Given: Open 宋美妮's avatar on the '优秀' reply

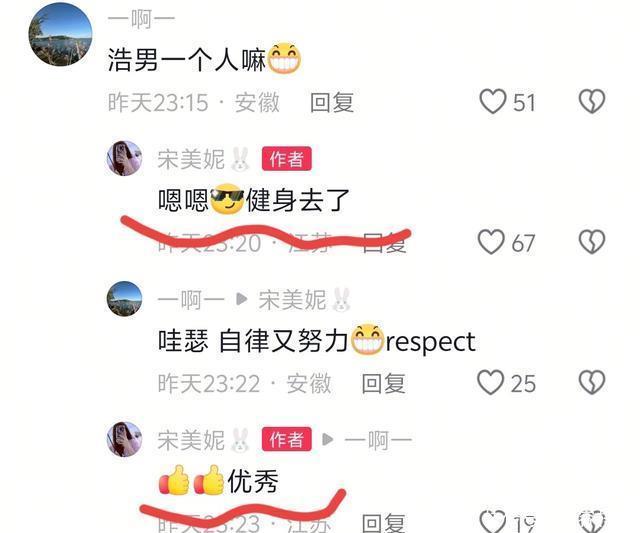Looking at the screenshot, I should click(x=124, y=439).
